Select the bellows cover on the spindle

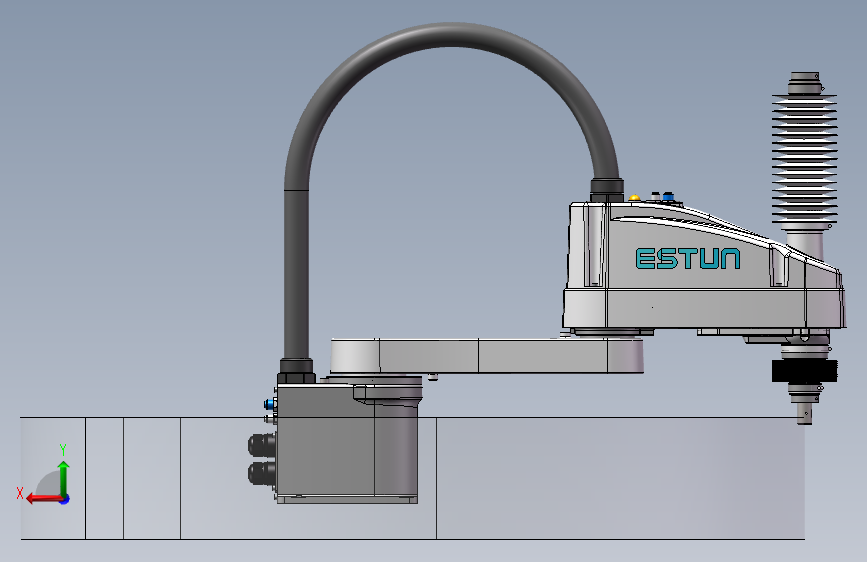coord(805,160)
